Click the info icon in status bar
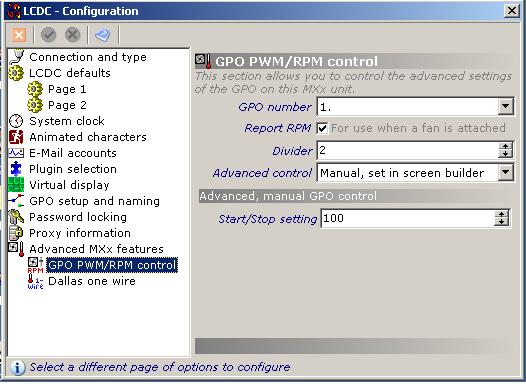Image resolution: width=526 pixels, height=384 pixels. (17, 368)
